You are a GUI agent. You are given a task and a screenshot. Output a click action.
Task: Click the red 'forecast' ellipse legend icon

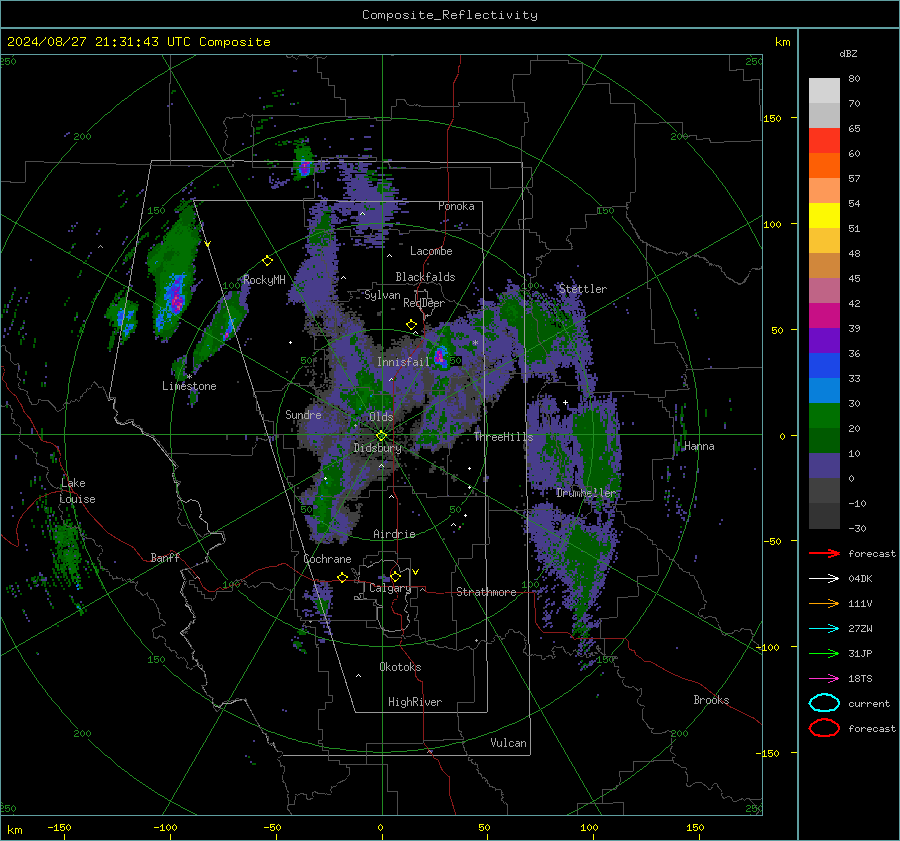pyautogui.click(x=824, y=728)
